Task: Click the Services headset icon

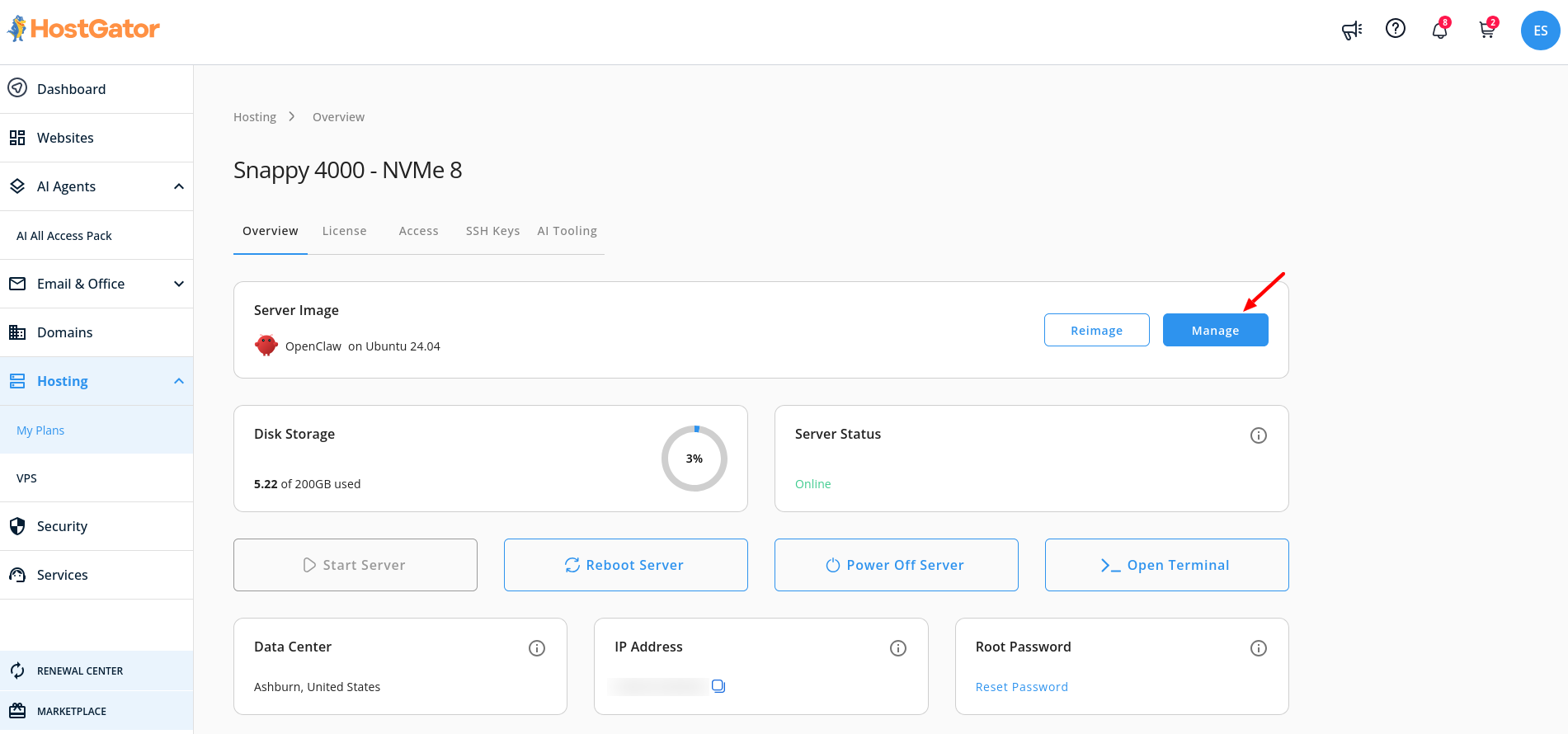Action: pos(17,575)
